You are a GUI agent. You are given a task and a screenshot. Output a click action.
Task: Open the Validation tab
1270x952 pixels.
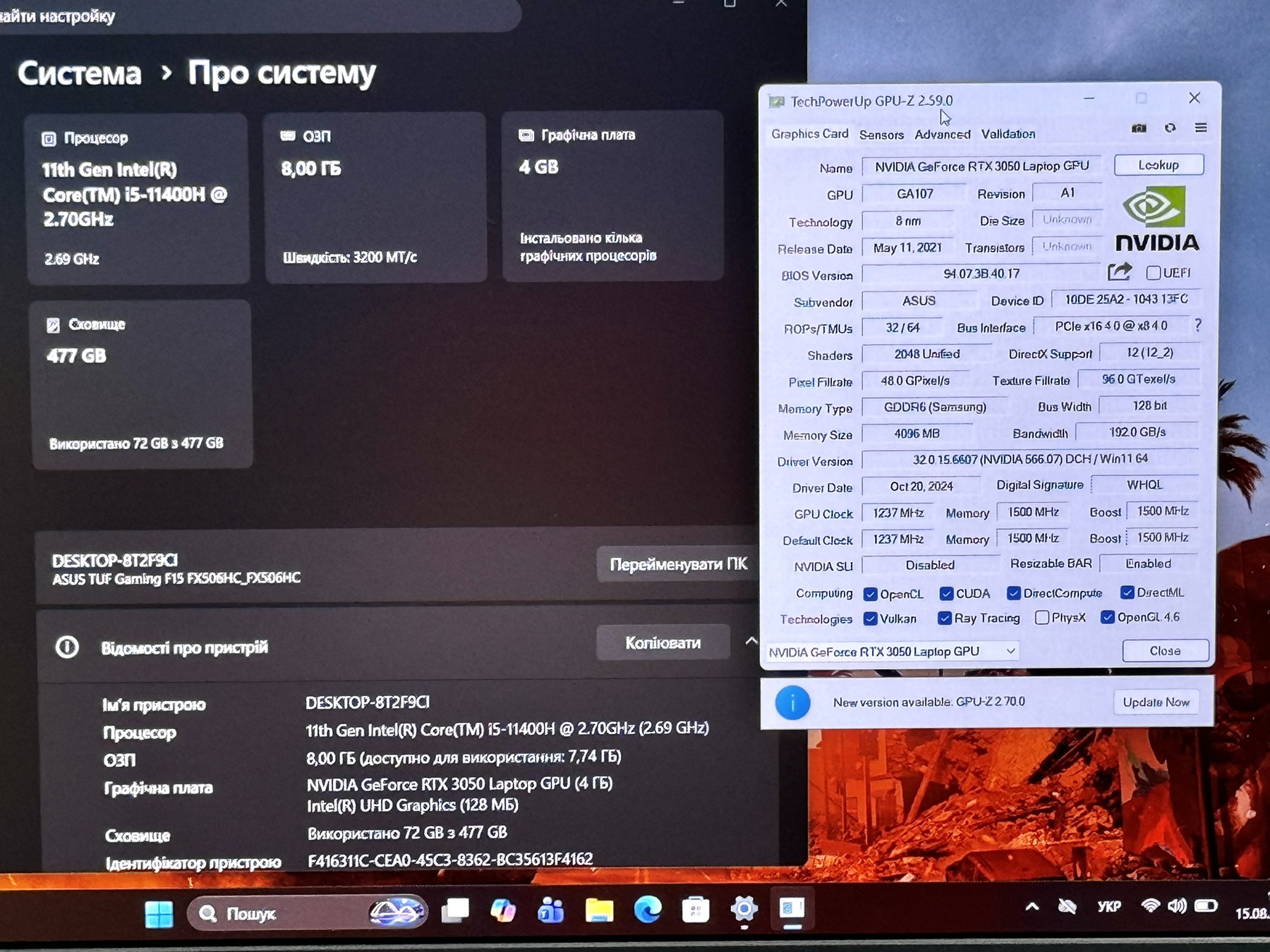click(1008, 134)
